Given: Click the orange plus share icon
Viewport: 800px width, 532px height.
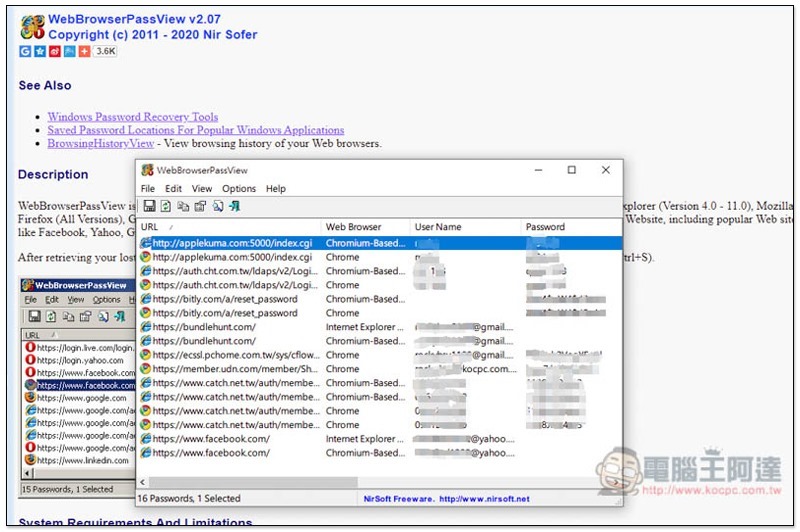Looking at the screenshot, I should 84,51.
